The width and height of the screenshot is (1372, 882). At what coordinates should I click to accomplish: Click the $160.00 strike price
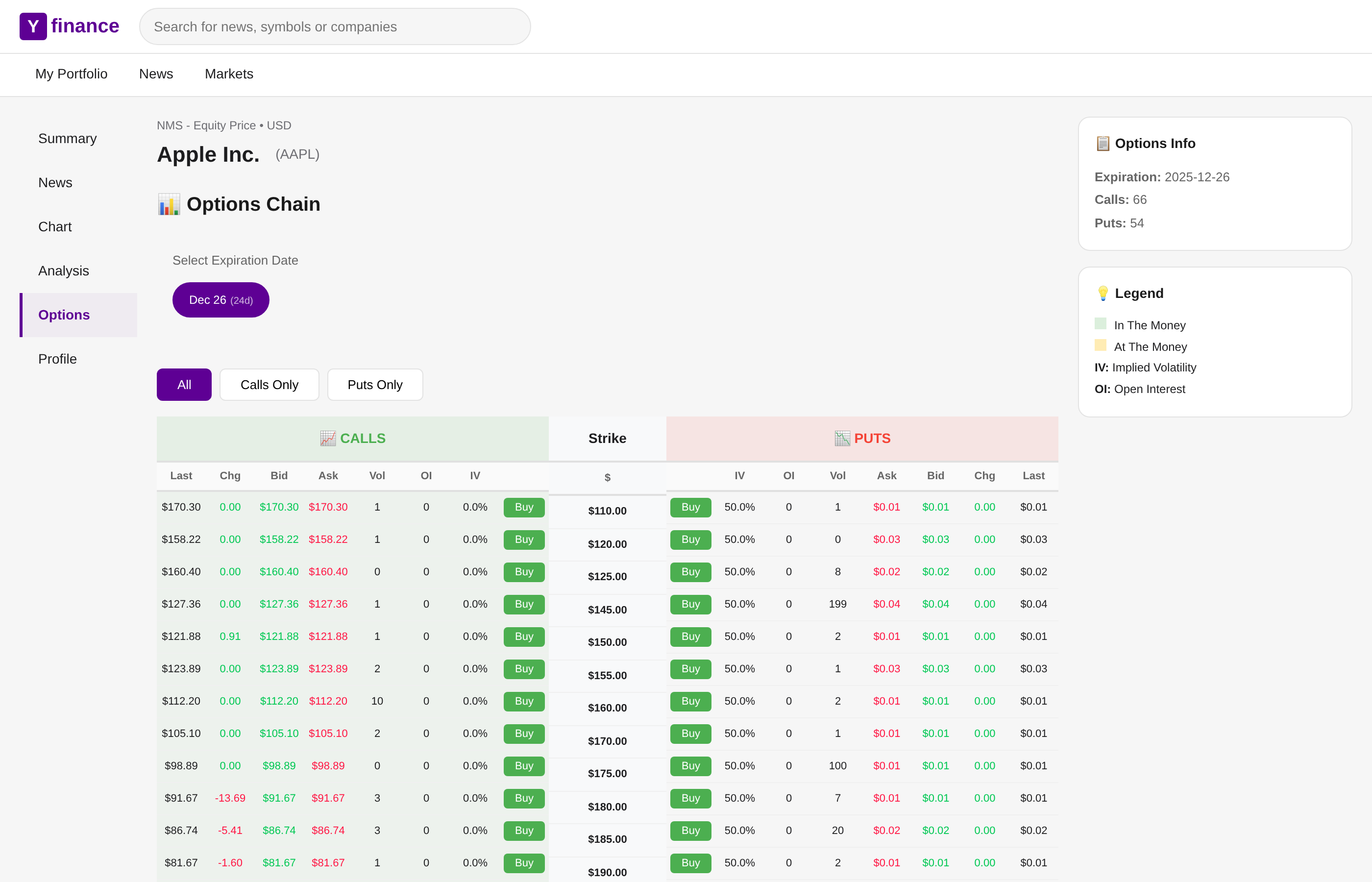pos(607,708)
